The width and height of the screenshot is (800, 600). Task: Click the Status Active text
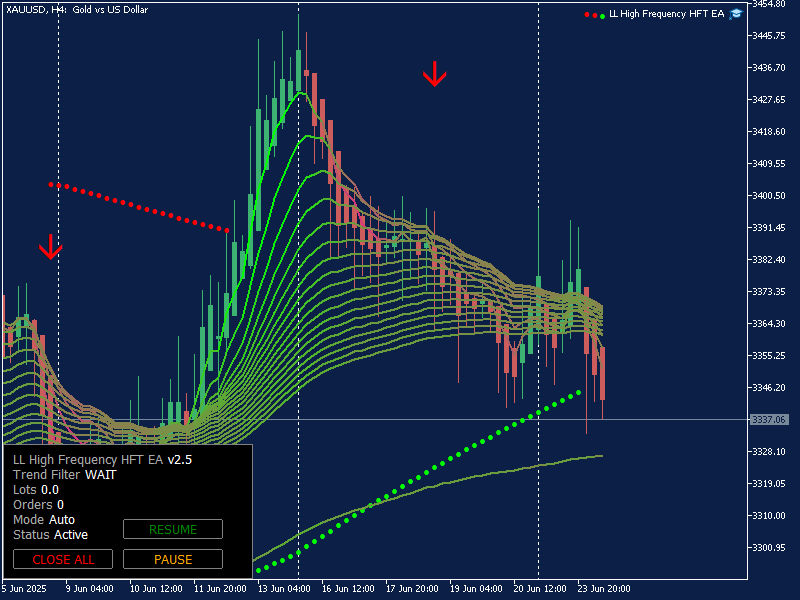click(x=51, y=535)
